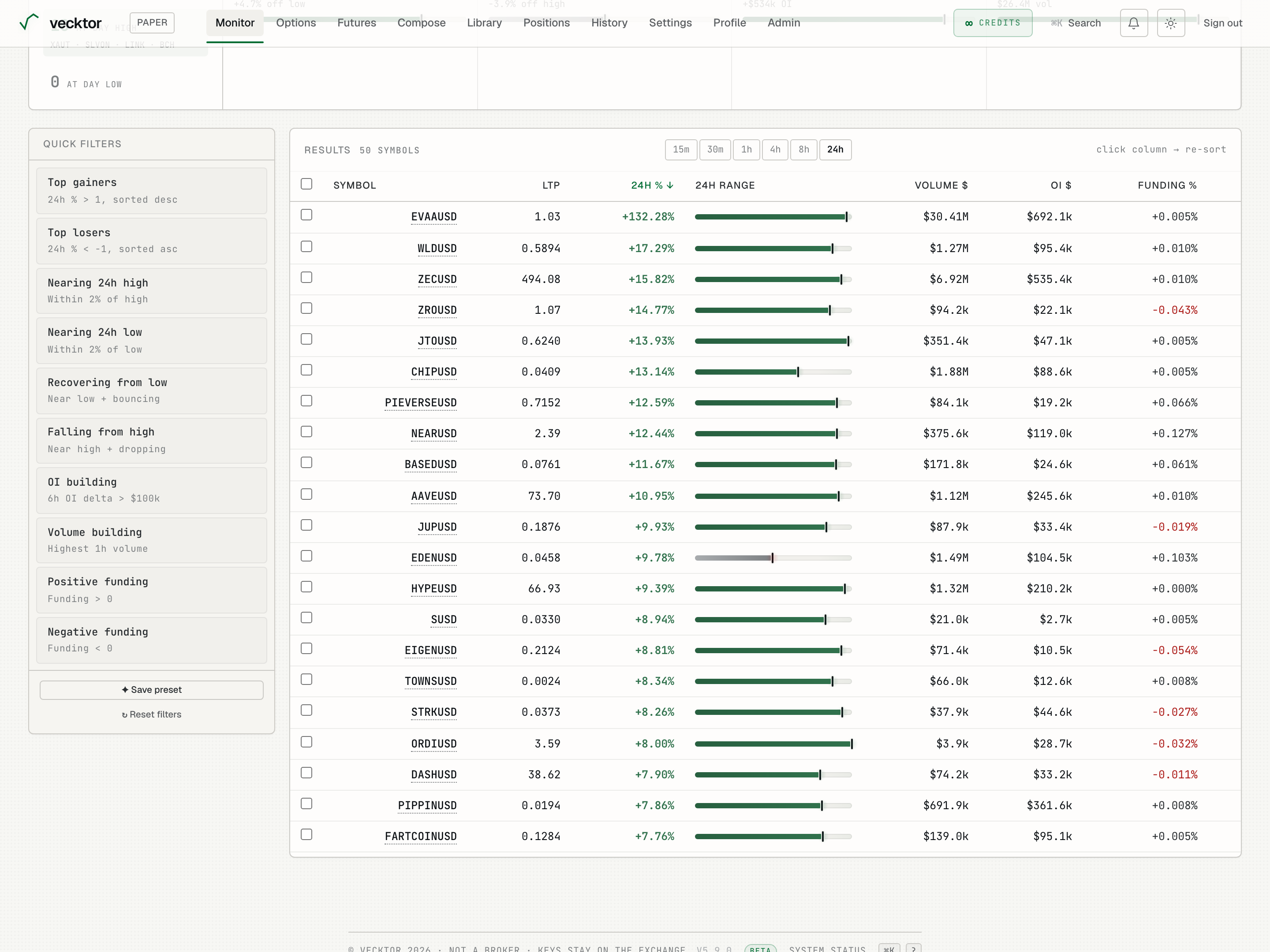Click the vecktor logo checkmark icon
Image resolution: width=1270 pixels, height=952 pixels.
click(x=29, y=22)
